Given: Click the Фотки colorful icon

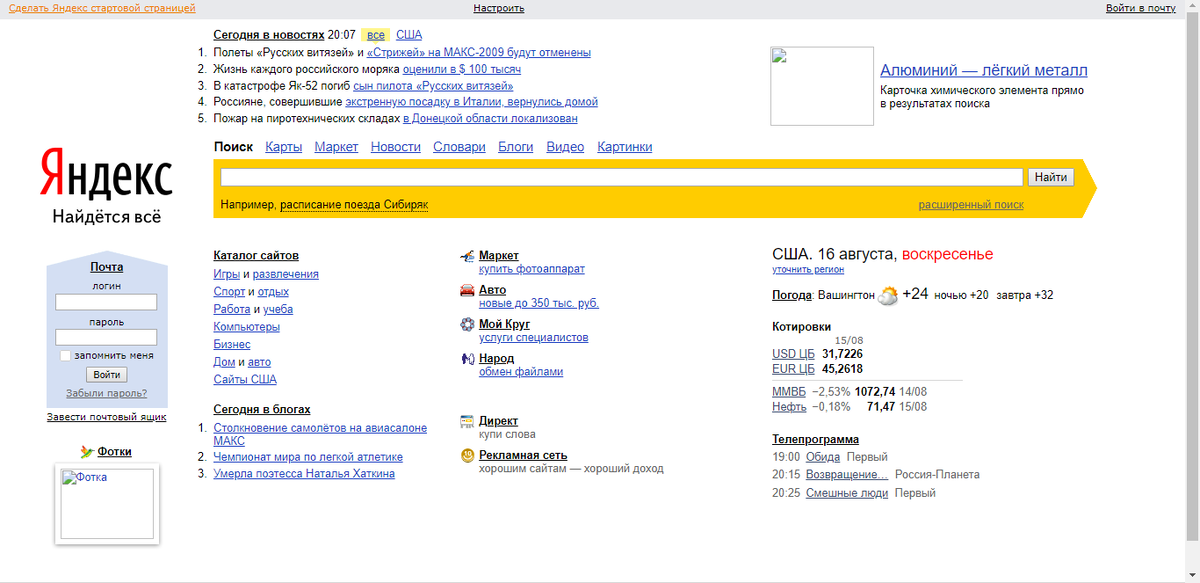Looking at the screenshot, I should coord(88,452).
